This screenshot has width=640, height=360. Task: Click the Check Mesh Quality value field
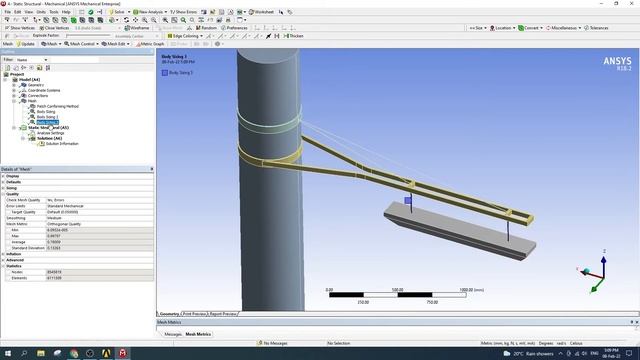100,200
